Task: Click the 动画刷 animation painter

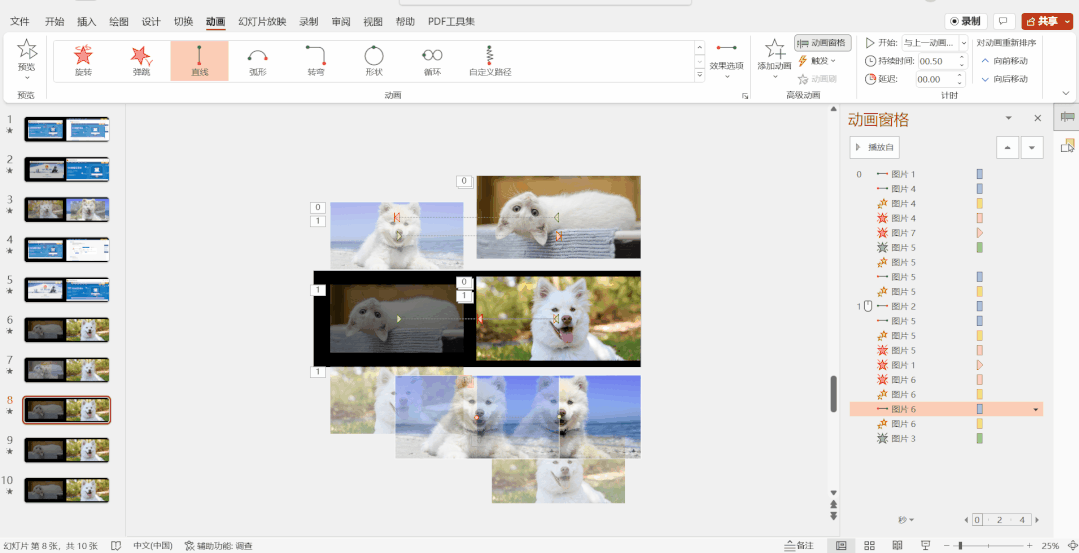Action: point(818,78)
